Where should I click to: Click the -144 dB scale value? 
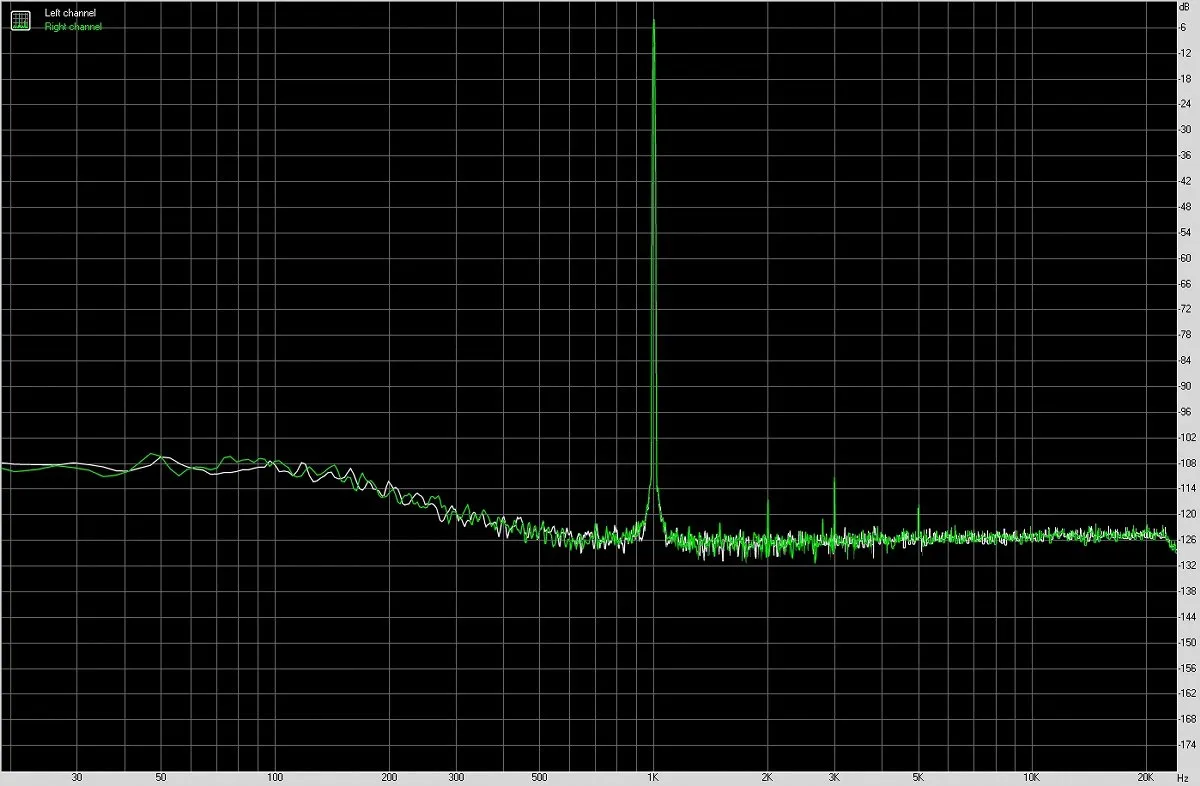pyautogui.click(x=1186, y=616)
